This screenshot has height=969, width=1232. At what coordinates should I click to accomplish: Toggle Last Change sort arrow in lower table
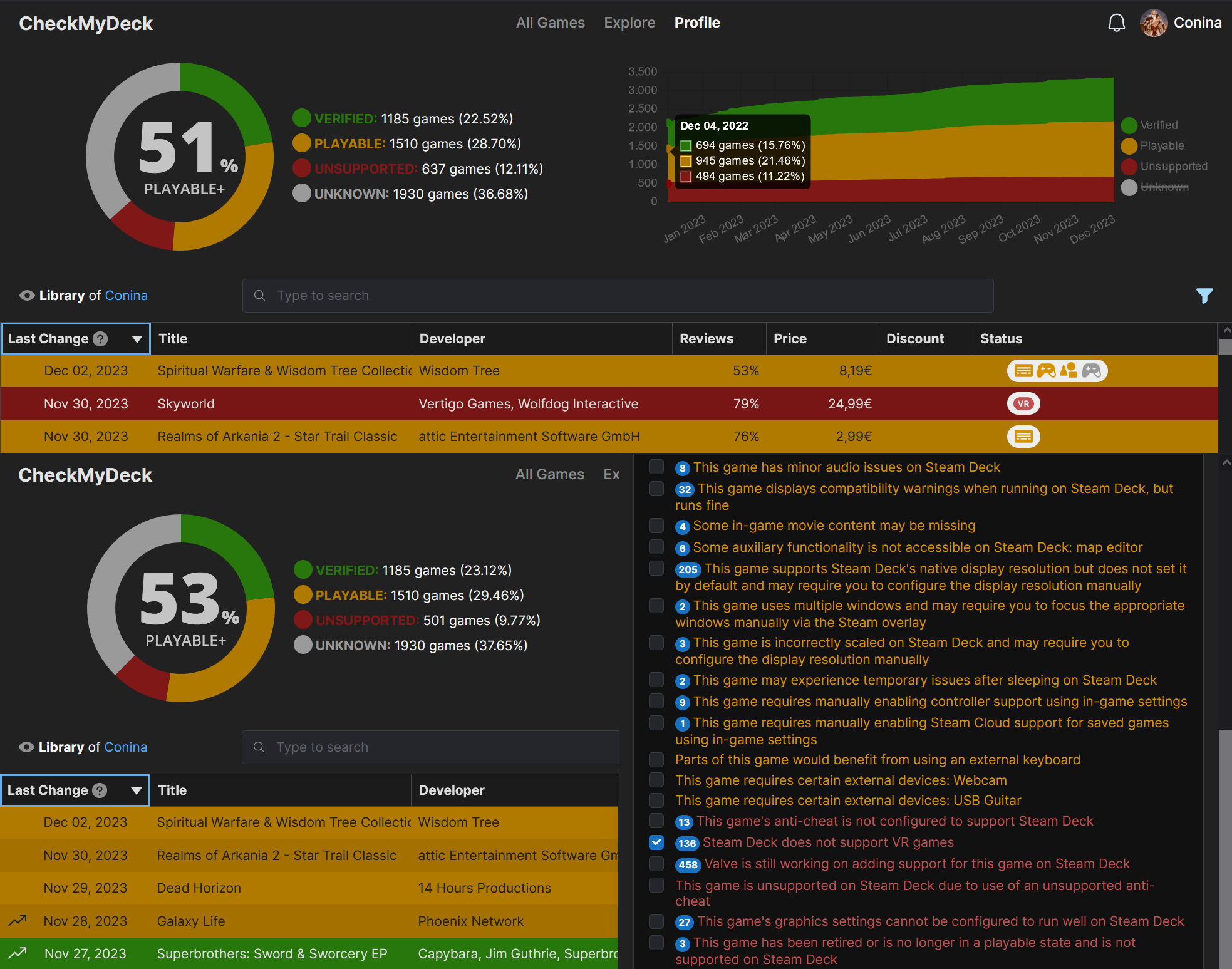click(x=136, y=790)
